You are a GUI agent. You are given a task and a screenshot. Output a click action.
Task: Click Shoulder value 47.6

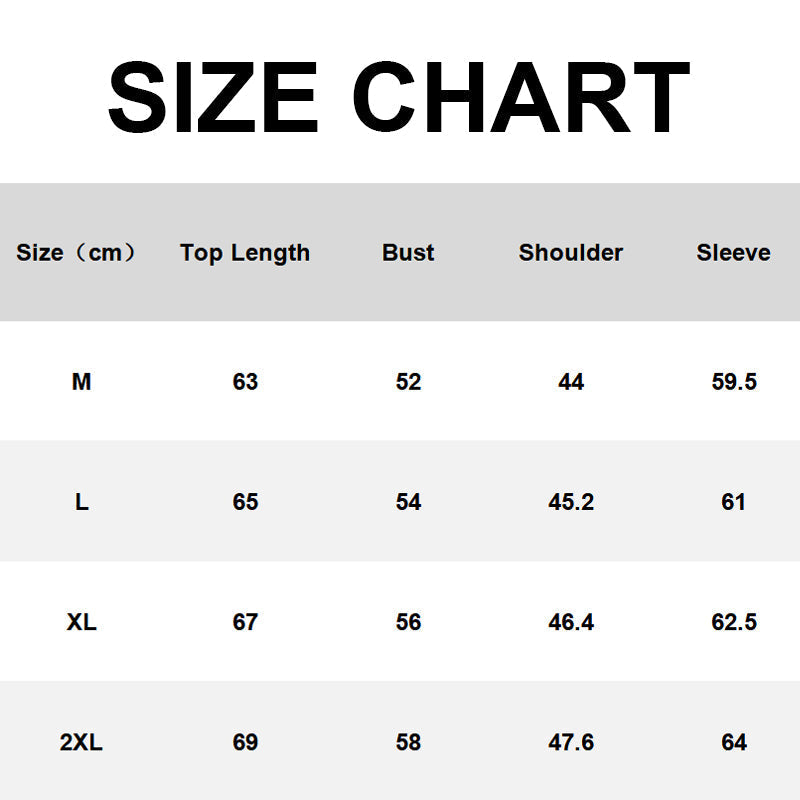click(x=571, y=742)
